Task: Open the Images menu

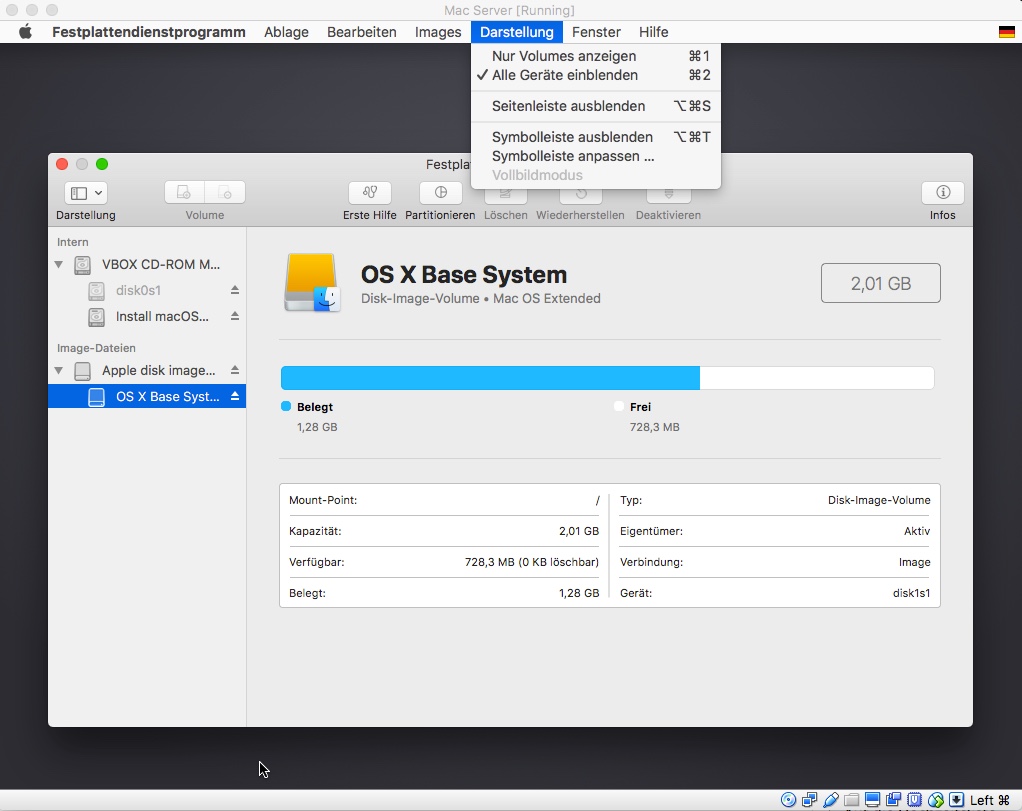Action: click(438, 32)
